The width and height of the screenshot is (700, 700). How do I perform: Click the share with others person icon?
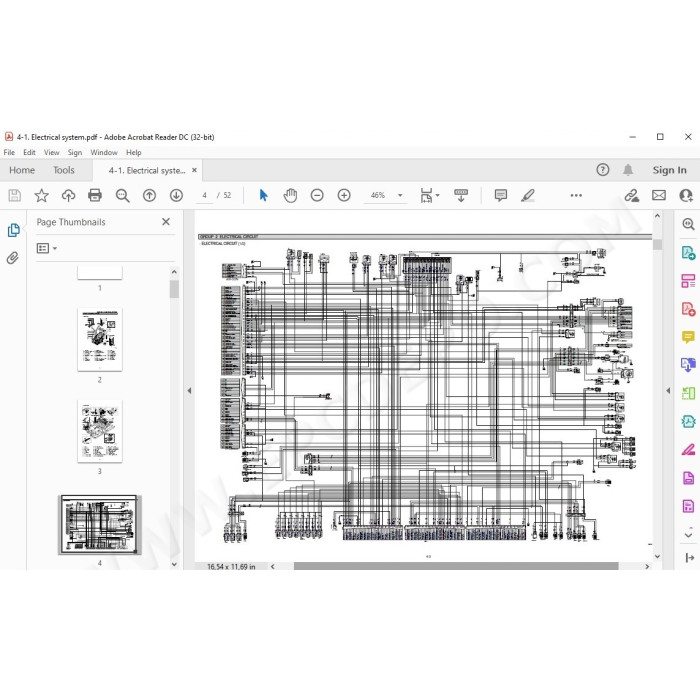686,196
